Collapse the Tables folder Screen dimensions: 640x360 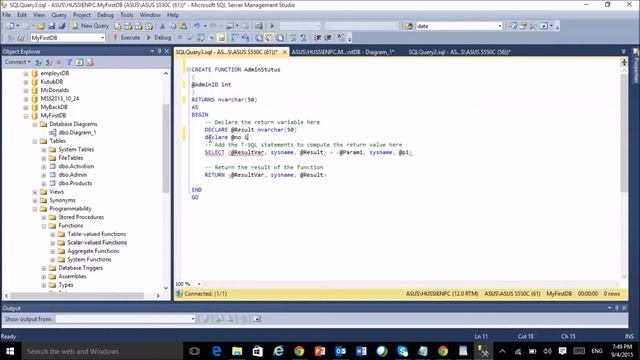tap(35, 141)
